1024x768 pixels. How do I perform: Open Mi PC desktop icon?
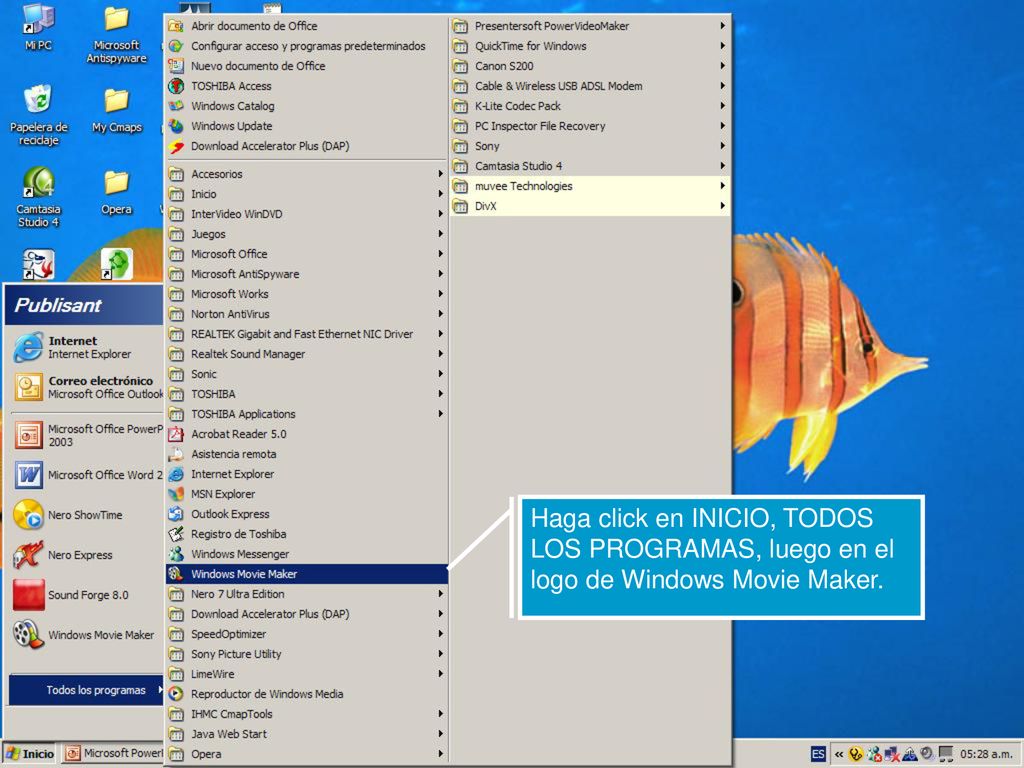(38, 28)
